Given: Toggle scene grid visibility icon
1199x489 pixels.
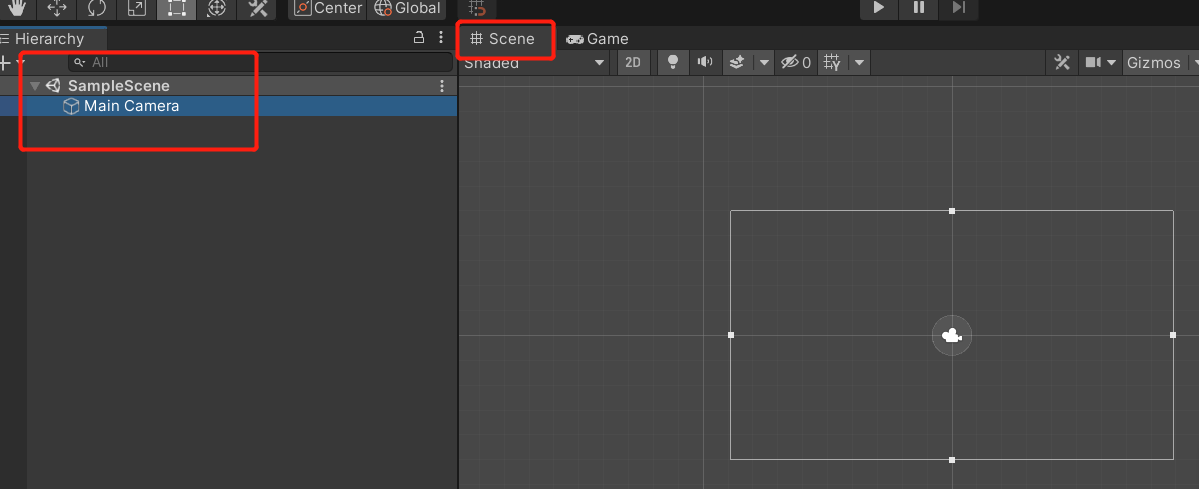Looking at the screenshot, I should [833, 63].
